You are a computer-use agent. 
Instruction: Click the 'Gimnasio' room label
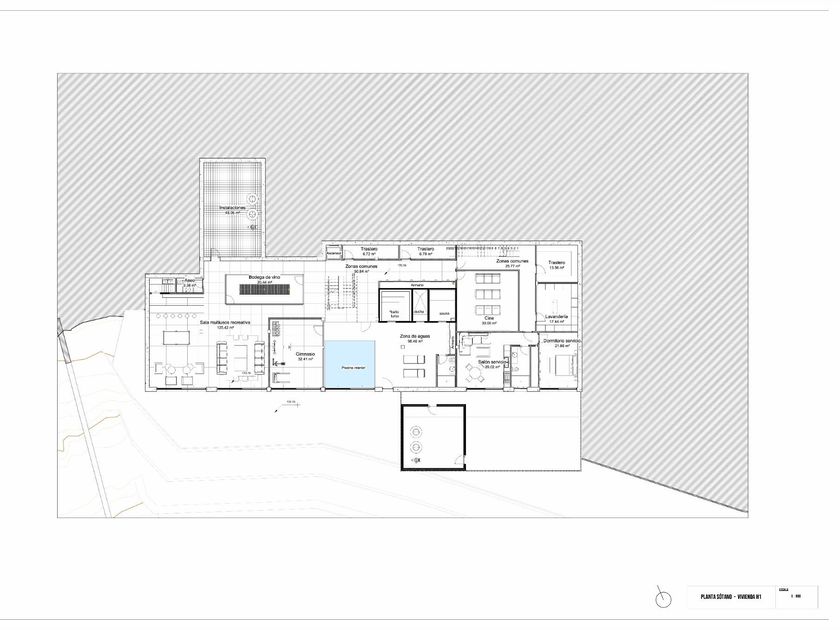coord(305,355)
